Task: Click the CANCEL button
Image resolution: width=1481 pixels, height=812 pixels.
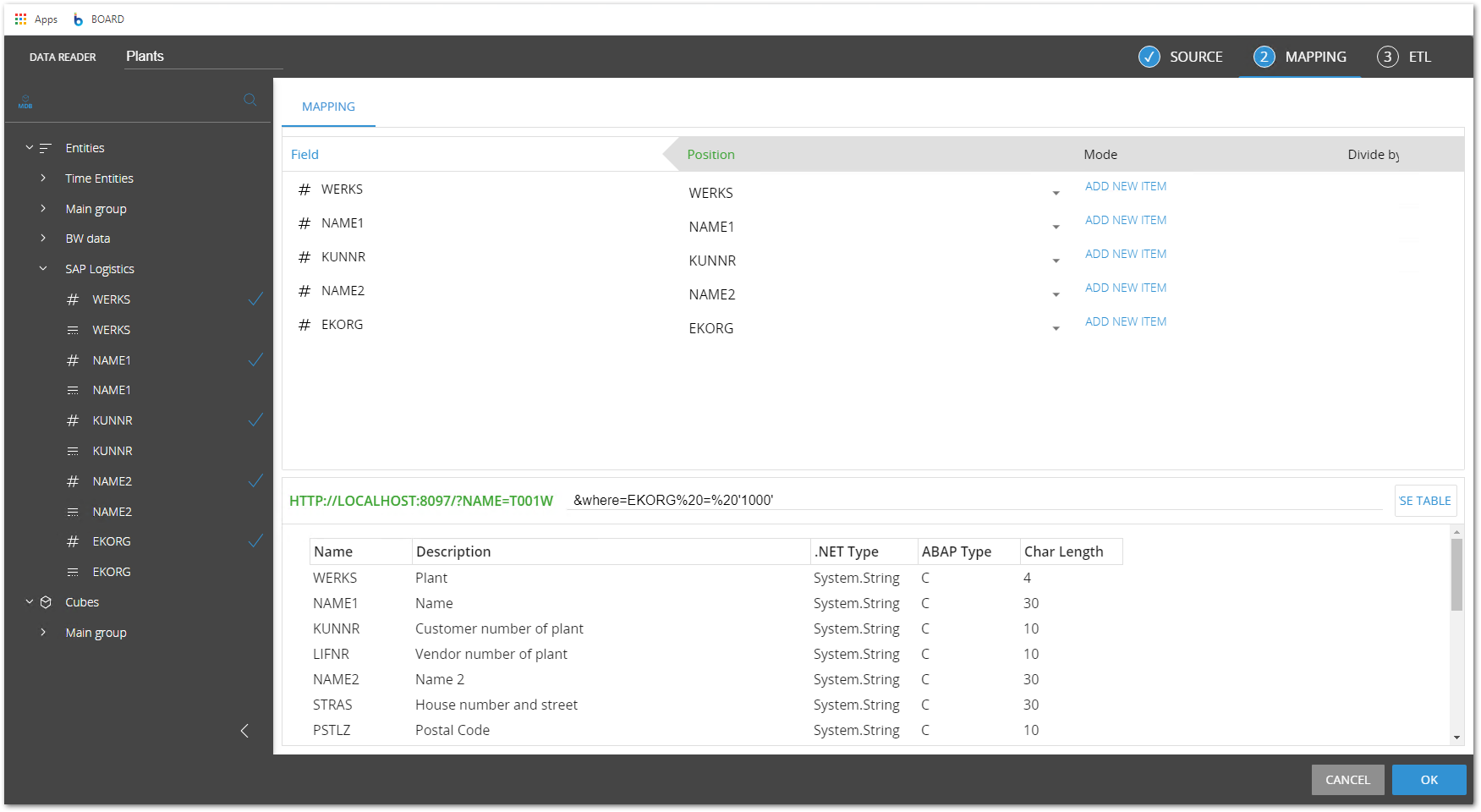Action: click(x=1347, y=780)
